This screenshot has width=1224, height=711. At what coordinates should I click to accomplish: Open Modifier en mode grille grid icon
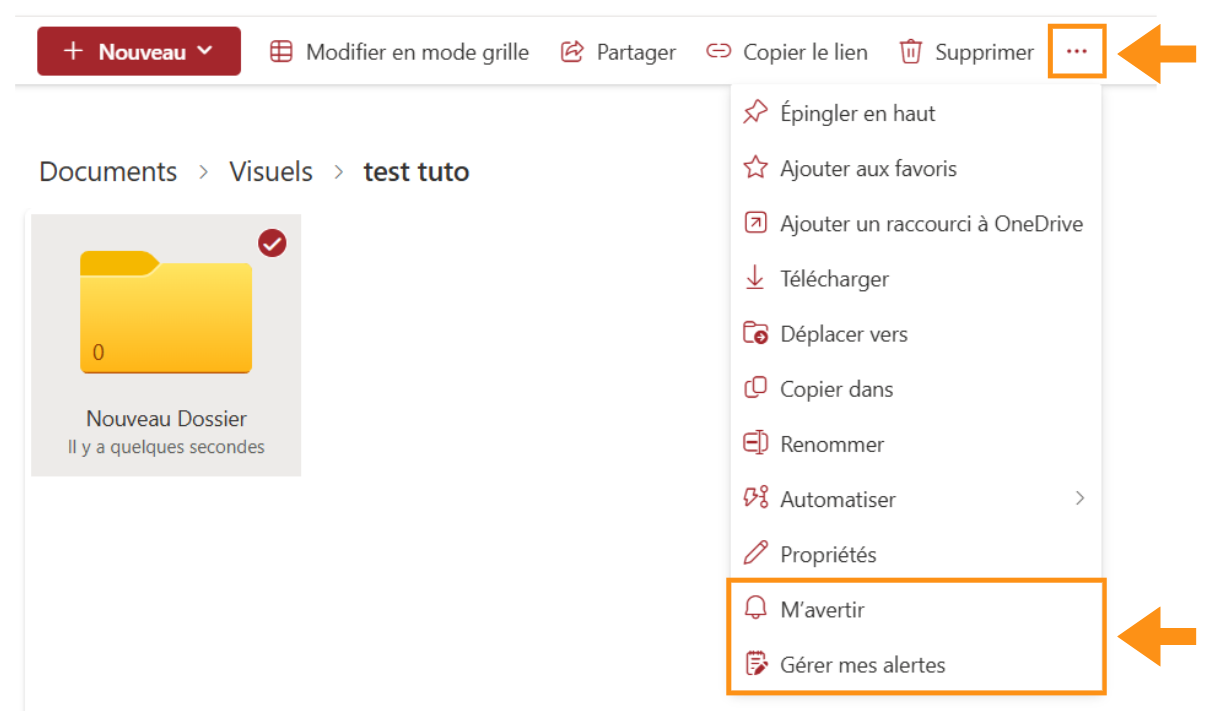281,52
